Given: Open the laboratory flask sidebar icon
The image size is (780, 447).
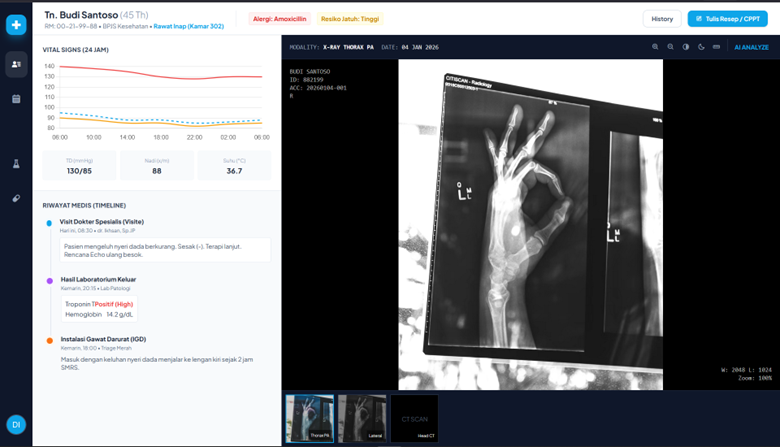Looking at the screenshot, I should pos(16,164).
